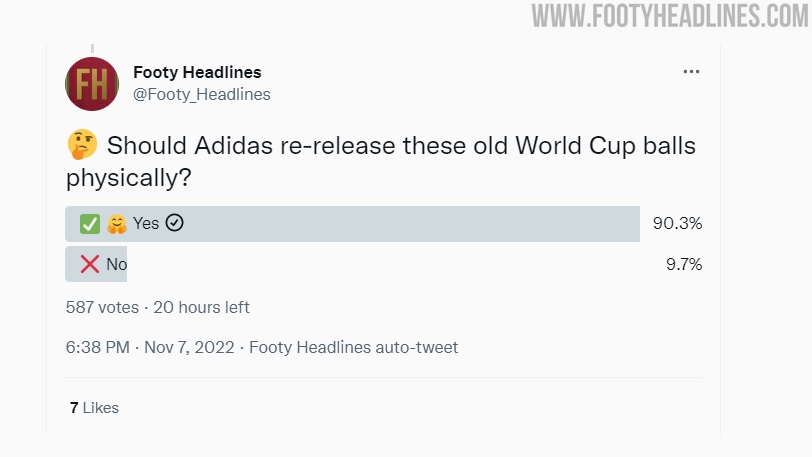This screenshot has width=812, height=457.
Task: Click the Nov 7, 2022 date
Action: 189,348
